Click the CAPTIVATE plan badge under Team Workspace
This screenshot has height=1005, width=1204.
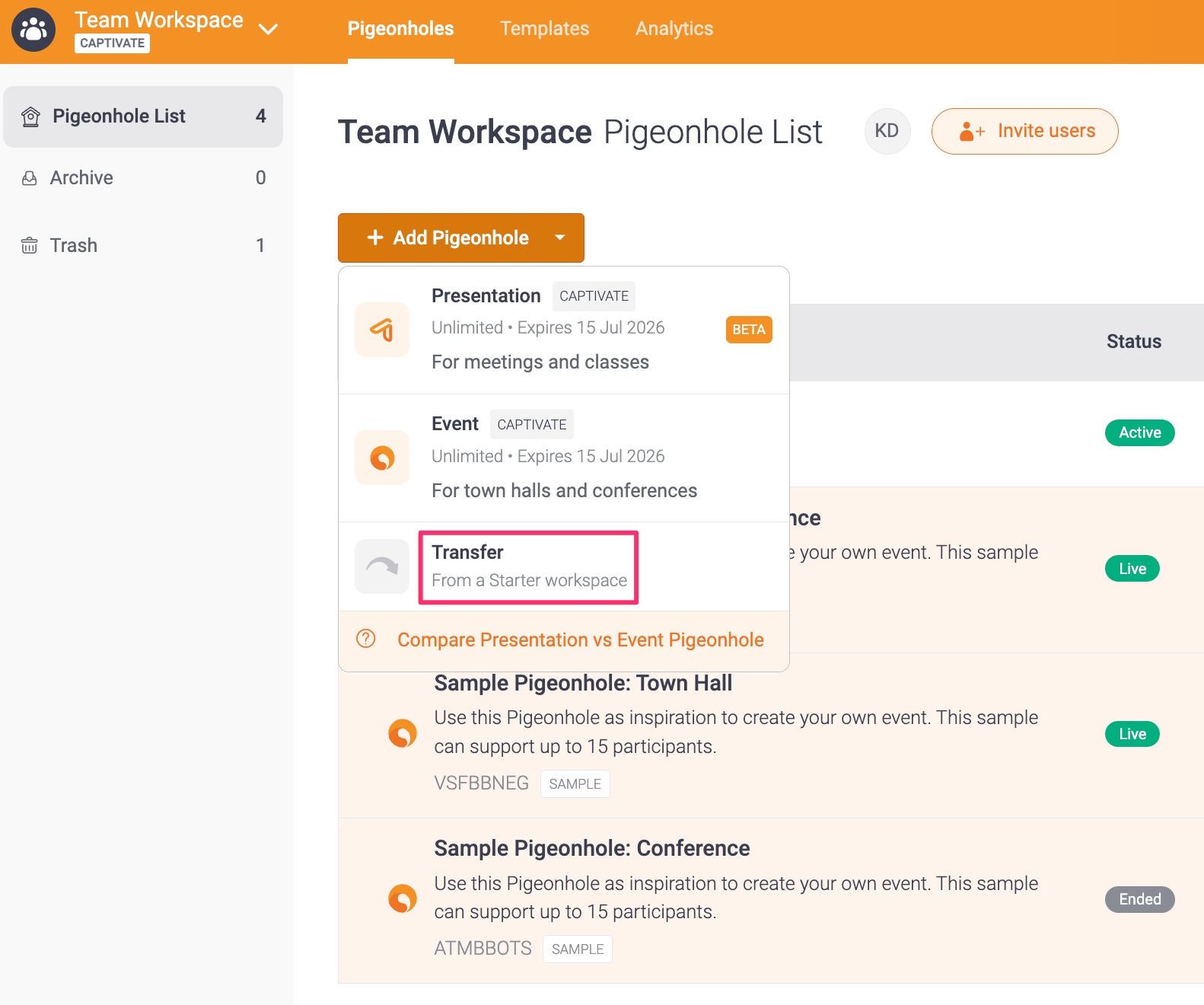click(x=113, y=43)
